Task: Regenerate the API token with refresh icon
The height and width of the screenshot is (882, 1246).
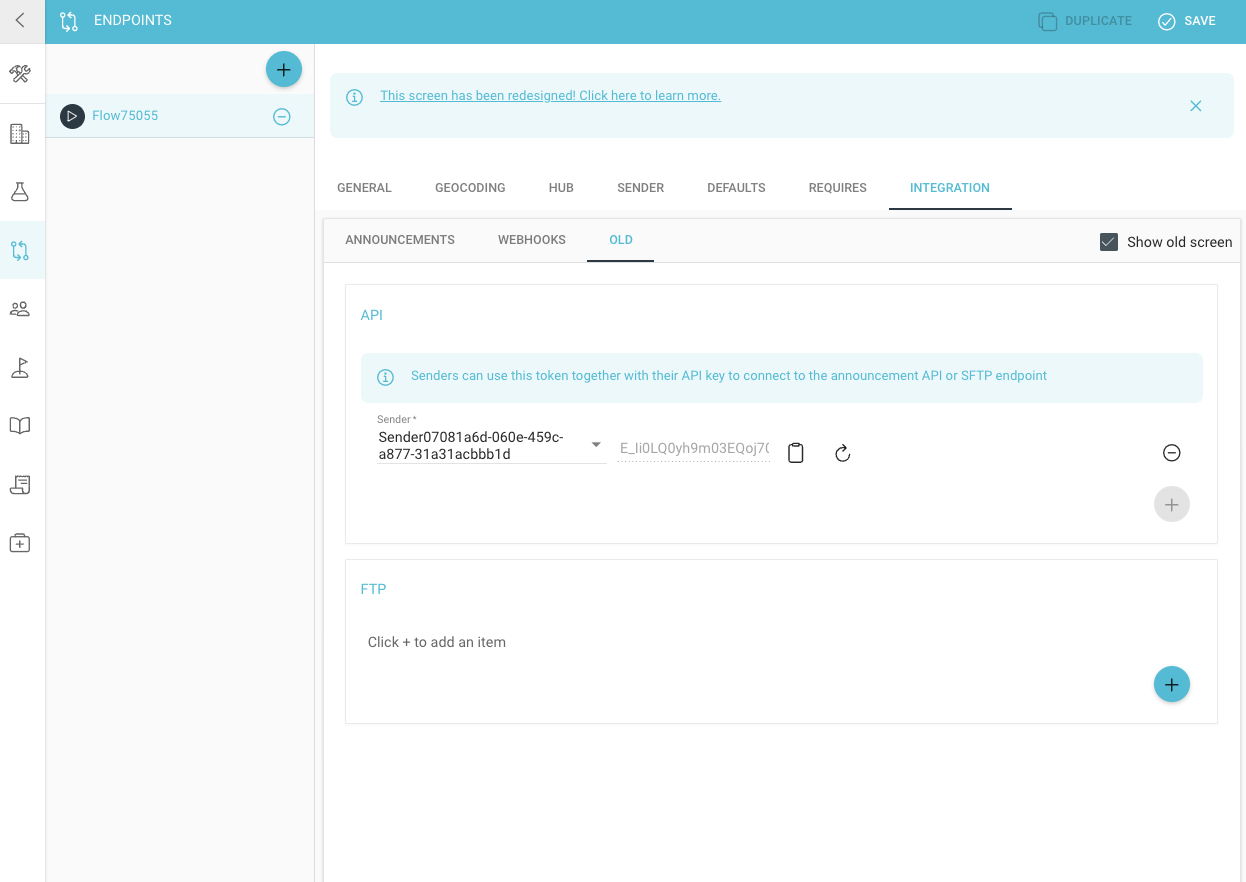Action: [x=843, y=453]
